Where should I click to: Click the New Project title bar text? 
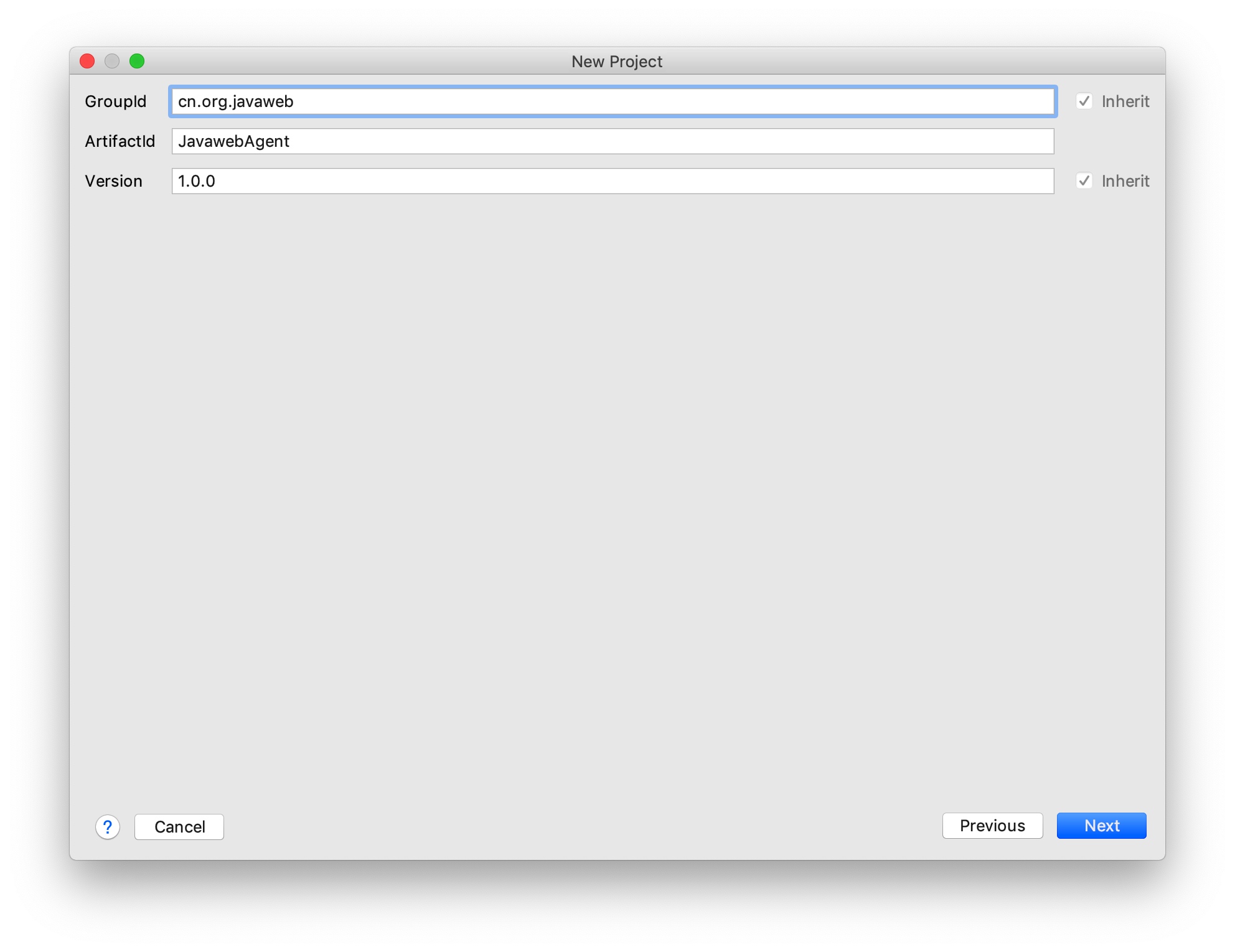point(616,62)
